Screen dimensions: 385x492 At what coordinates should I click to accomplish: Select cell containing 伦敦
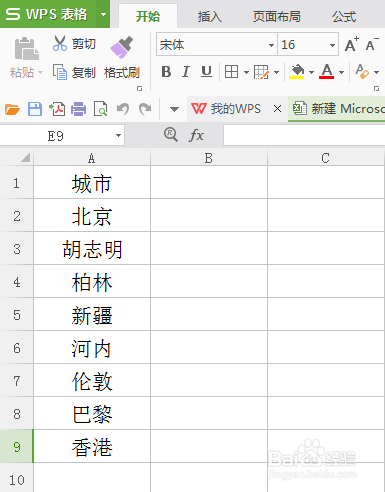coord(92,381)
